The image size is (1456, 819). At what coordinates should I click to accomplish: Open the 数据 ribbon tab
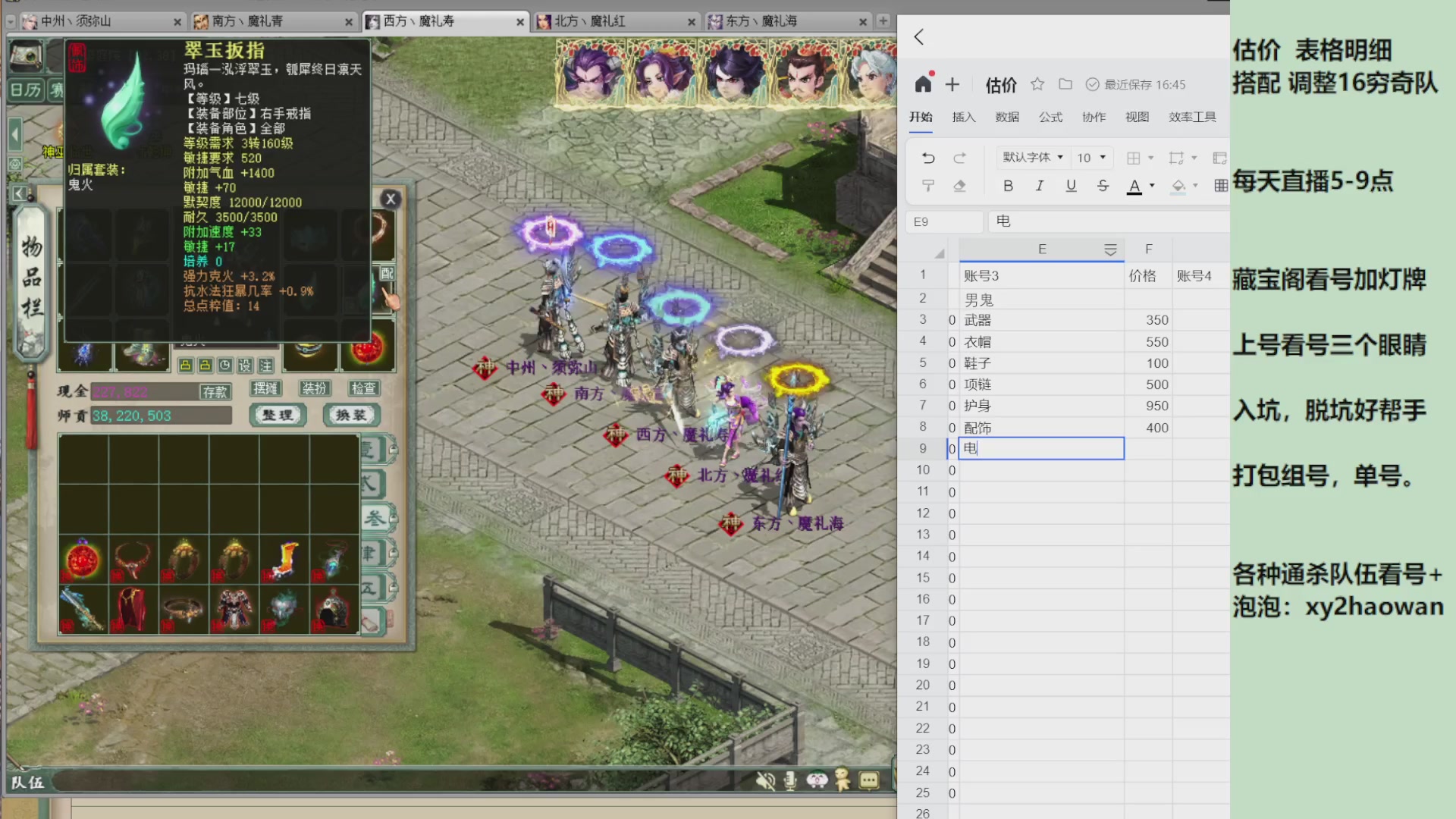[x=1007, y=117]
